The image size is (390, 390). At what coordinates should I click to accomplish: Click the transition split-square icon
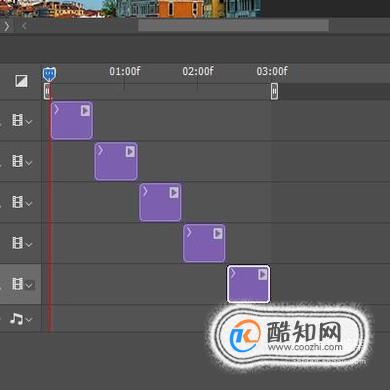(22, 81)
